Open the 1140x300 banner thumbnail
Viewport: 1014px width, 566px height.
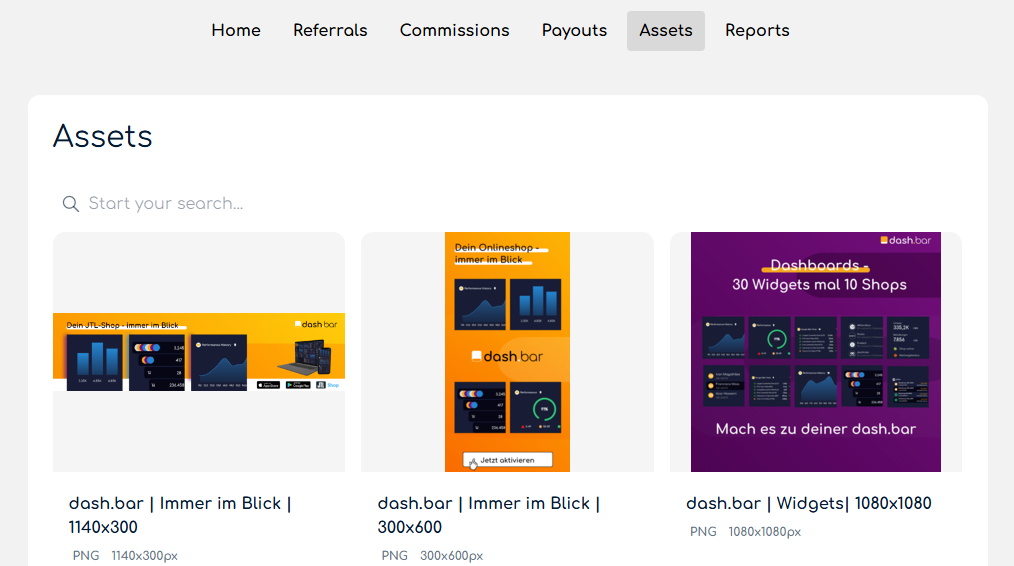[199, 352]
